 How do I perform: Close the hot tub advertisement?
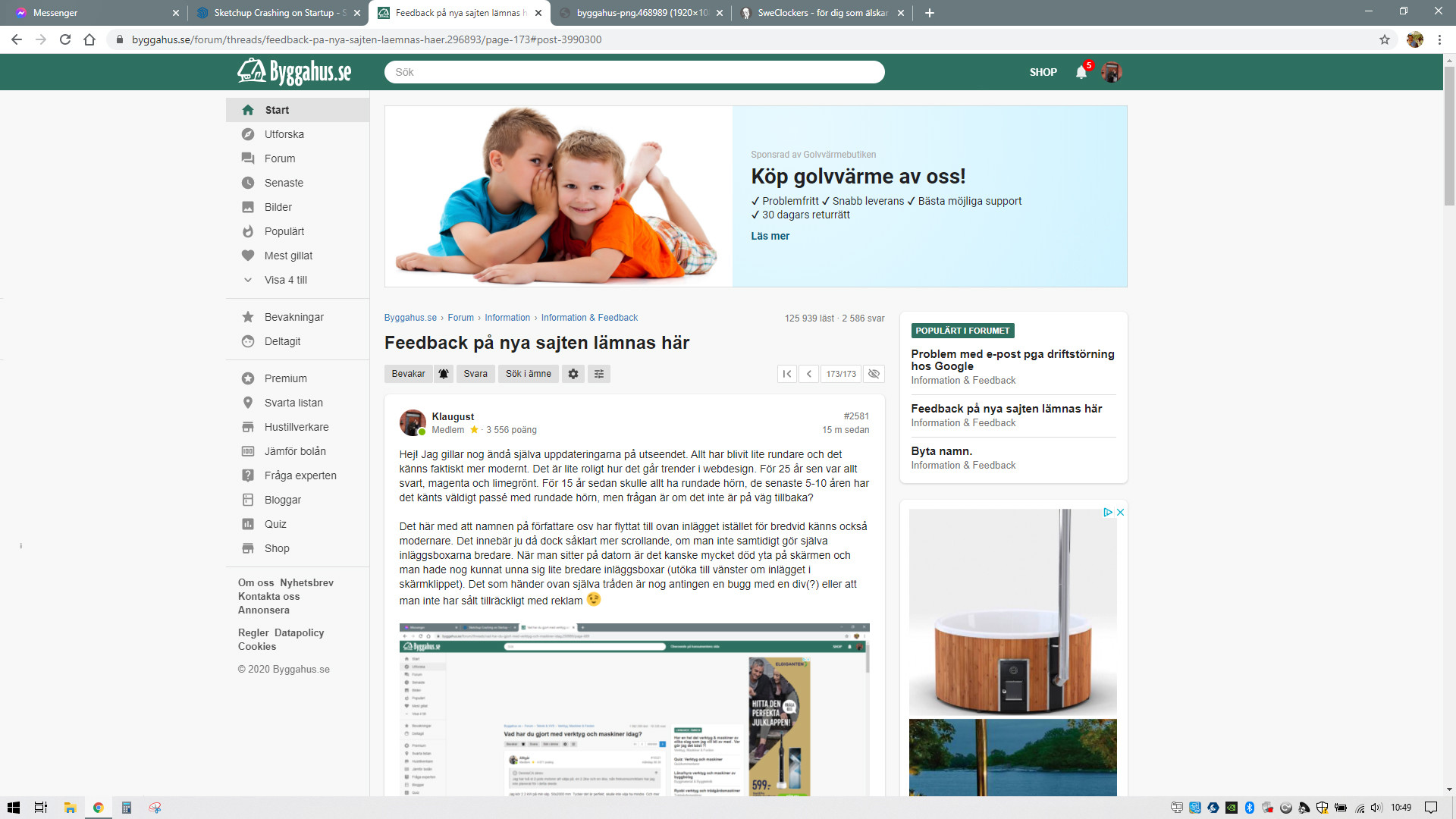(1120, 513)
